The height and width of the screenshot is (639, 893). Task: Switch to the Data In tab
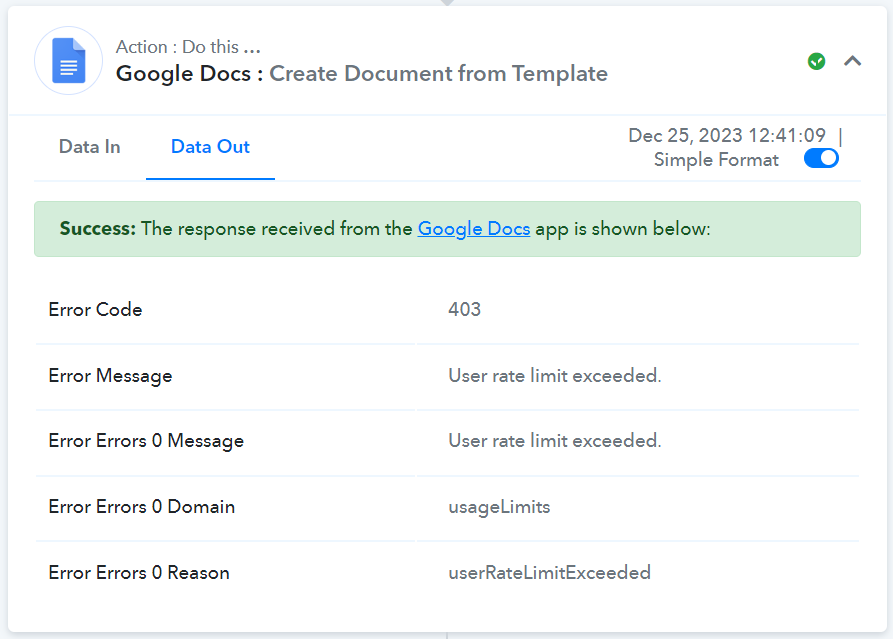(89, 147)
